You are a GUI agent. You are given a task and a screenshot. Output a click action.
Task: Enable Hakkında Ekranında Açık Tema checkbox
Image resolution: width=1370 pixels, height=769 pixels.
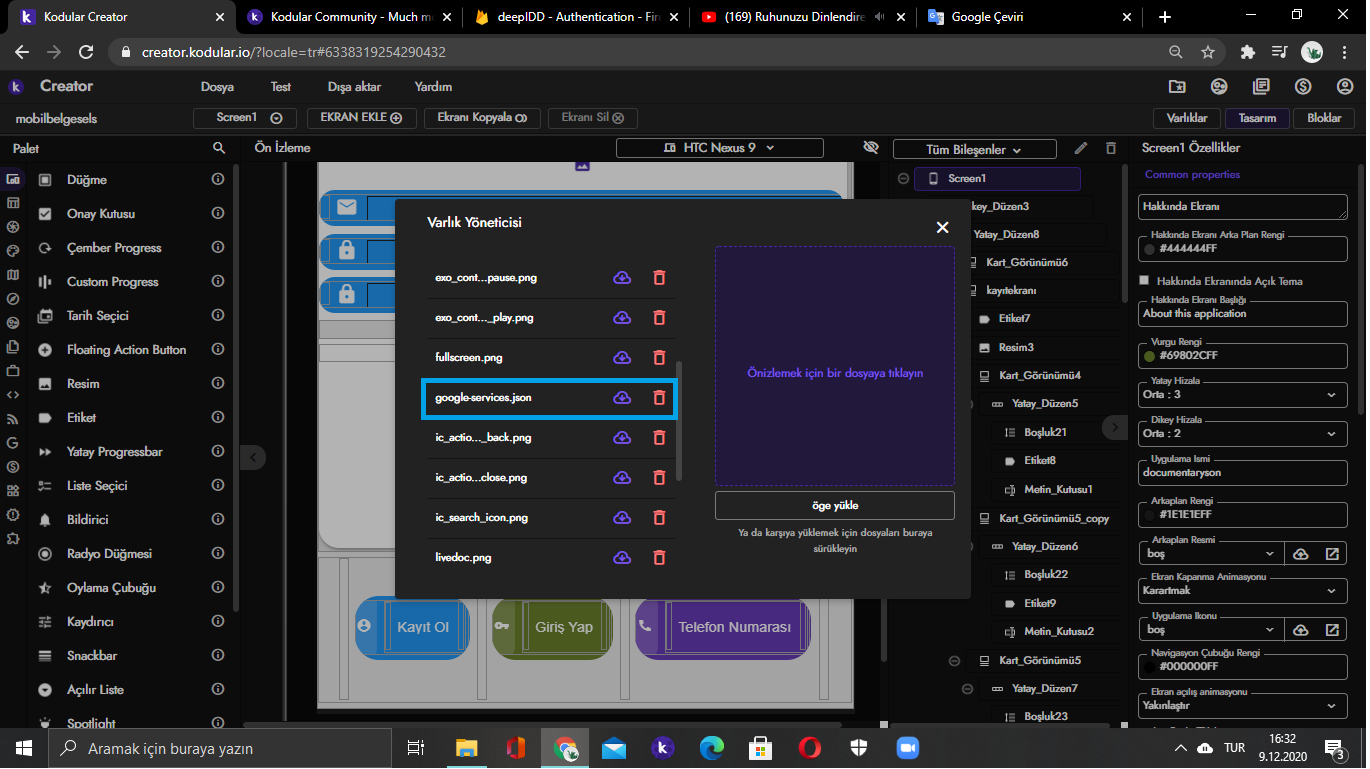(x=1144, y=281)
